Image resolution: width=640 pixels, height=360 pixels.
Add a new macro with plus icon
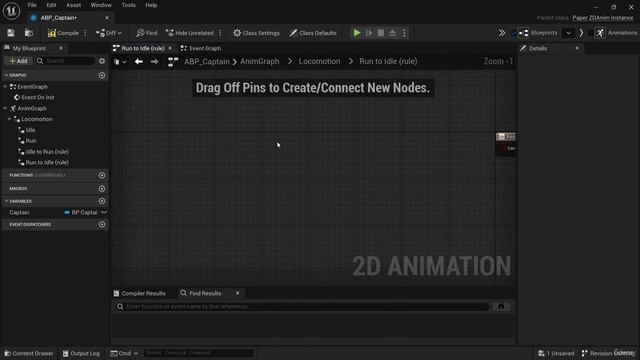point(102,189)
